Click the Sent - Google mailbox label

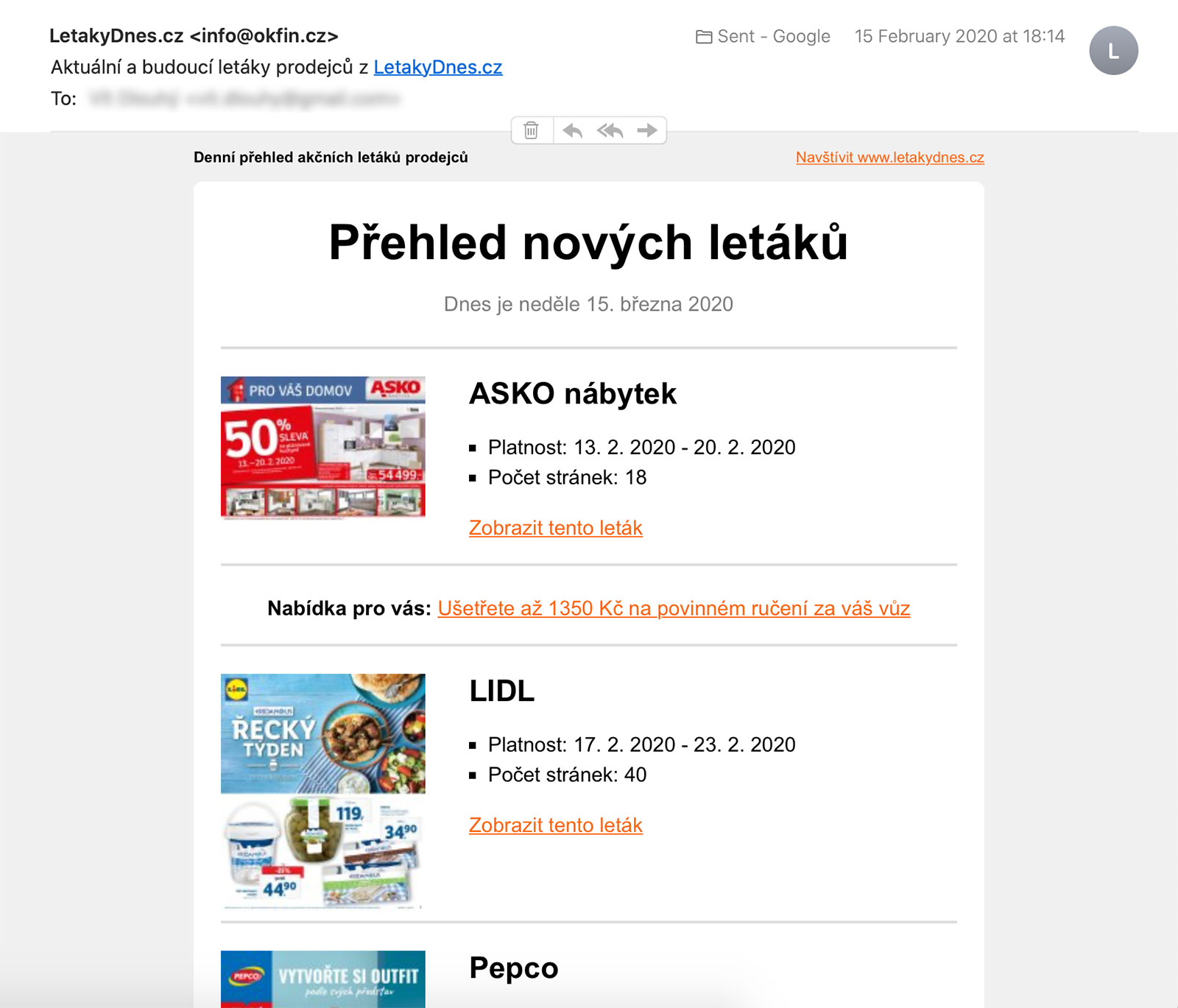[774, 37]
